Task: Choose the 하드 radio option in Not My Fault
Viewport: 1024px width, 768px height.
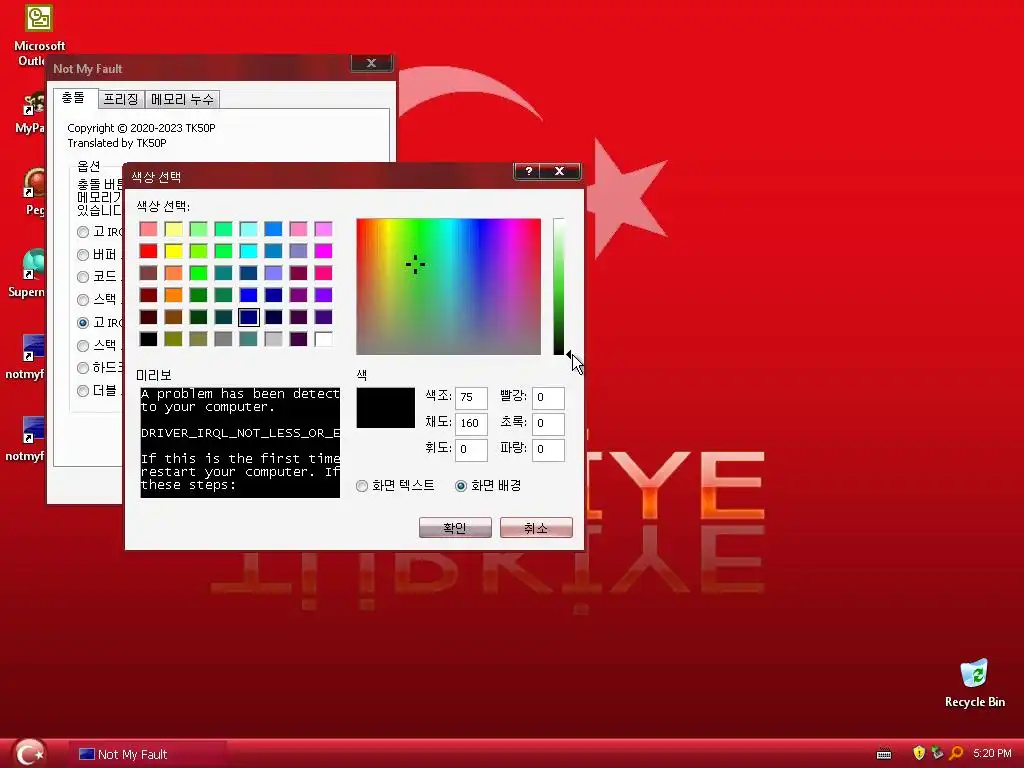Action: coord(83,368)
